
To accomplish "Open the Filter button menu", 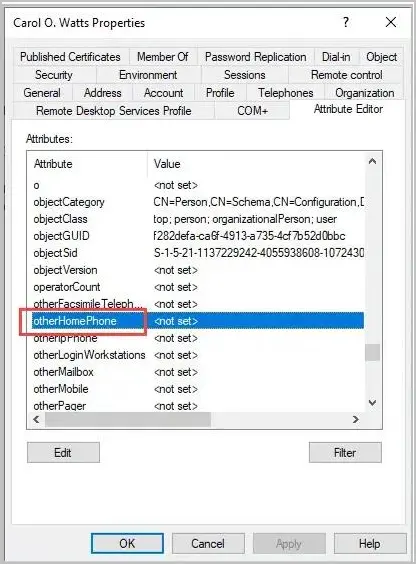I will point(345,452).
